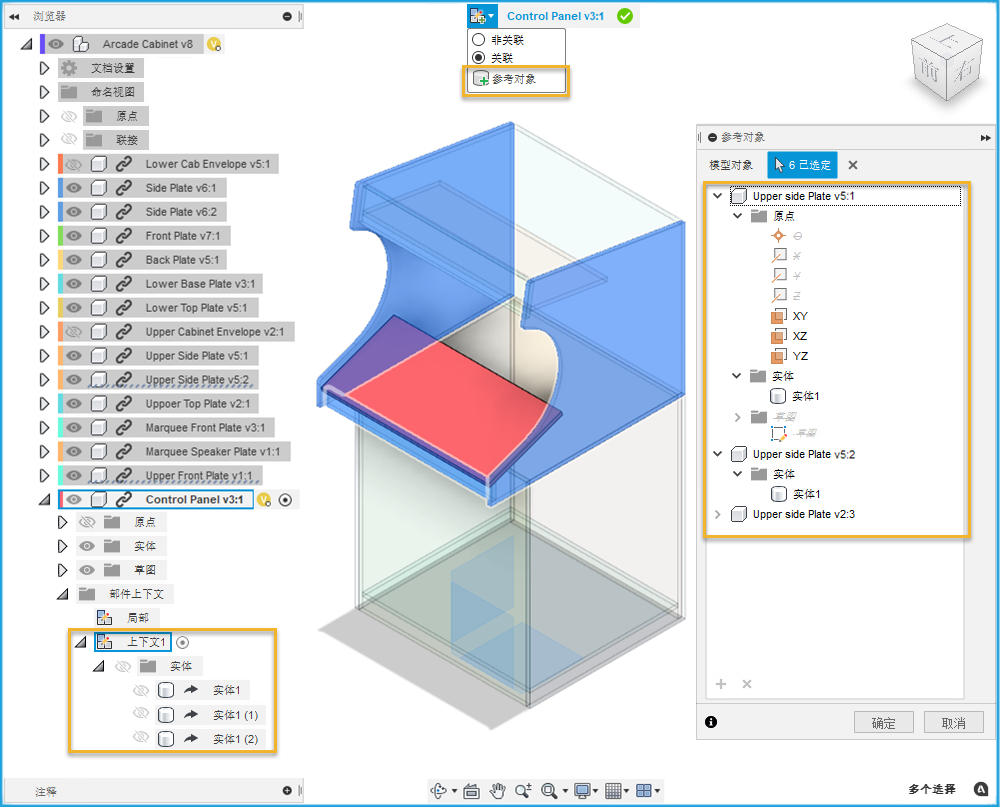Screen dimensions: 1000x808
Task: Collapse the 原点 folder in dialog tree
Action: 738,216
